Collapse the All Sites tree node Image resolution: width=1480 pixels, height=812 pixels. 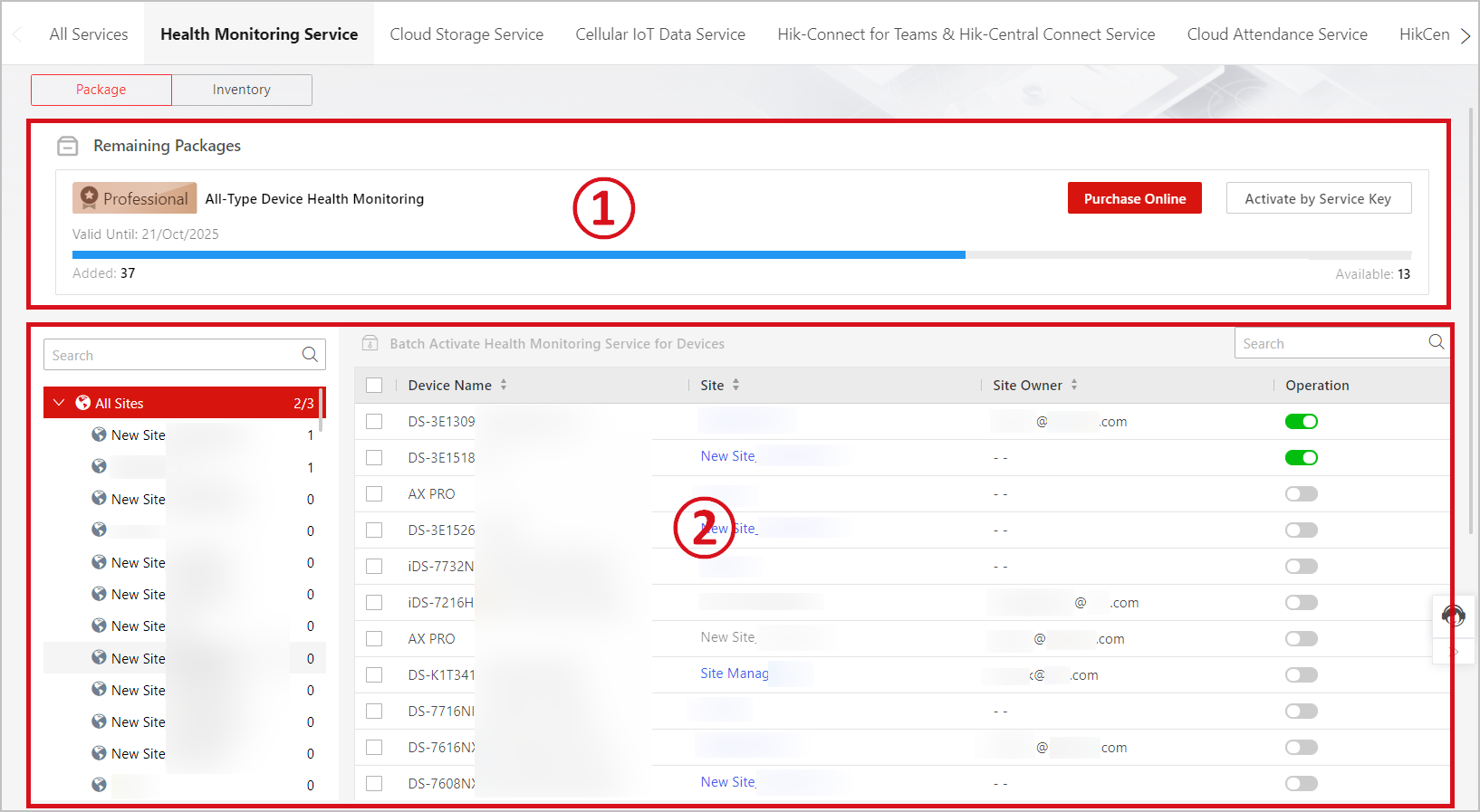59,403
